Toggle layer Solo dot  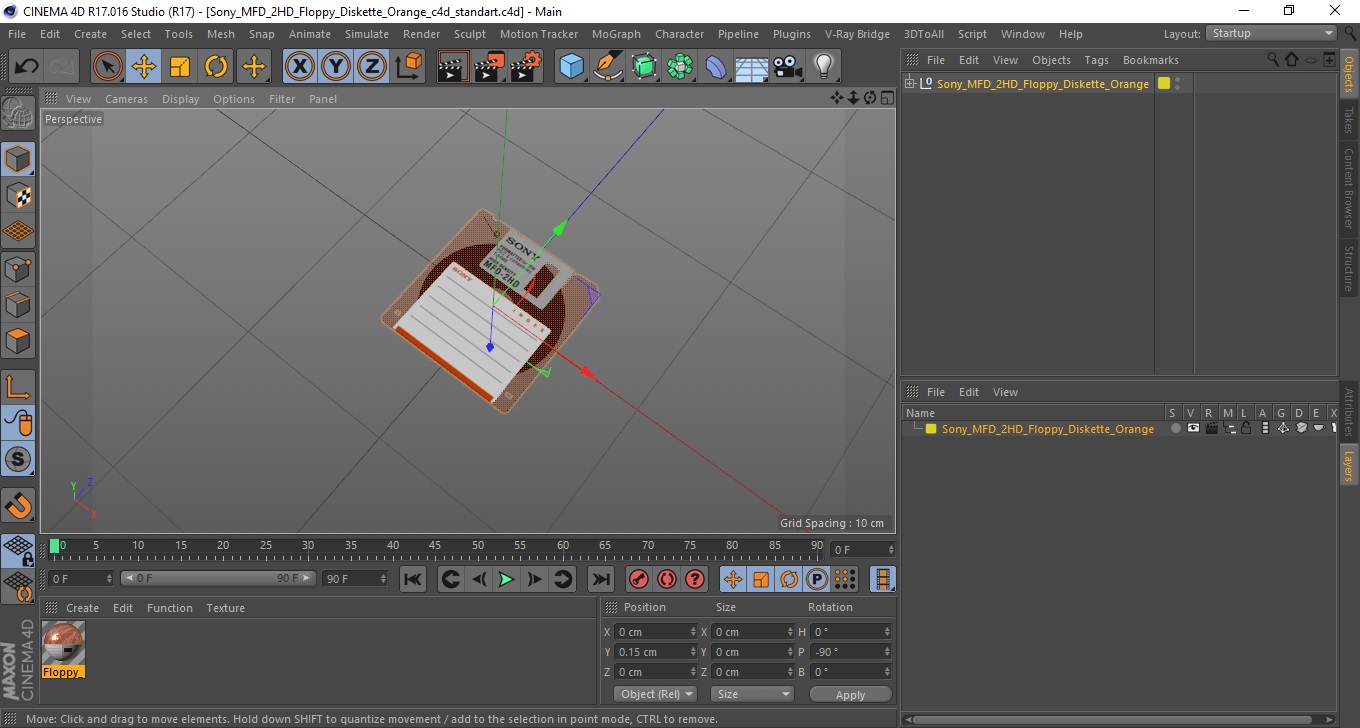(1176, 428)
